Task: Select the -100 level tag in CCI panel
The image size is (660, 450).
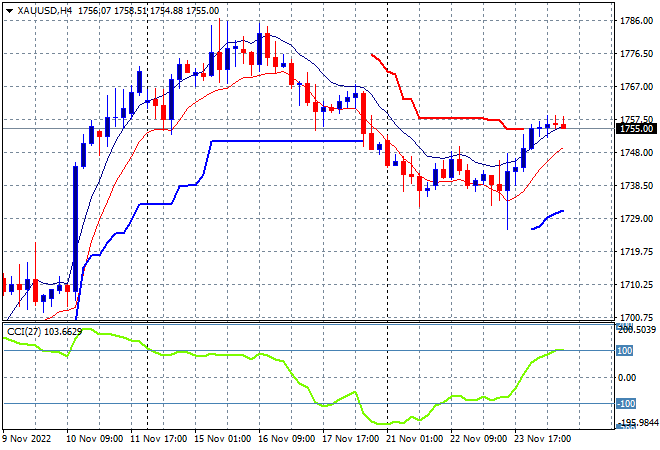Action: pyautogui.click(x=626, y=404)
